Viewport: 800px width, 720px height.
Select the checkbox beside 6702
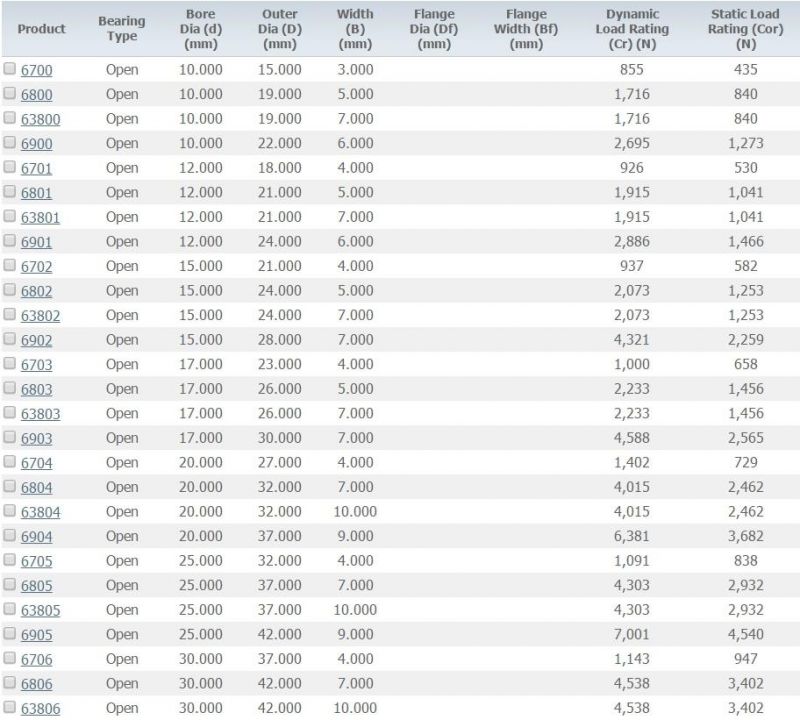pyautogui.click(x=10, y=265)
